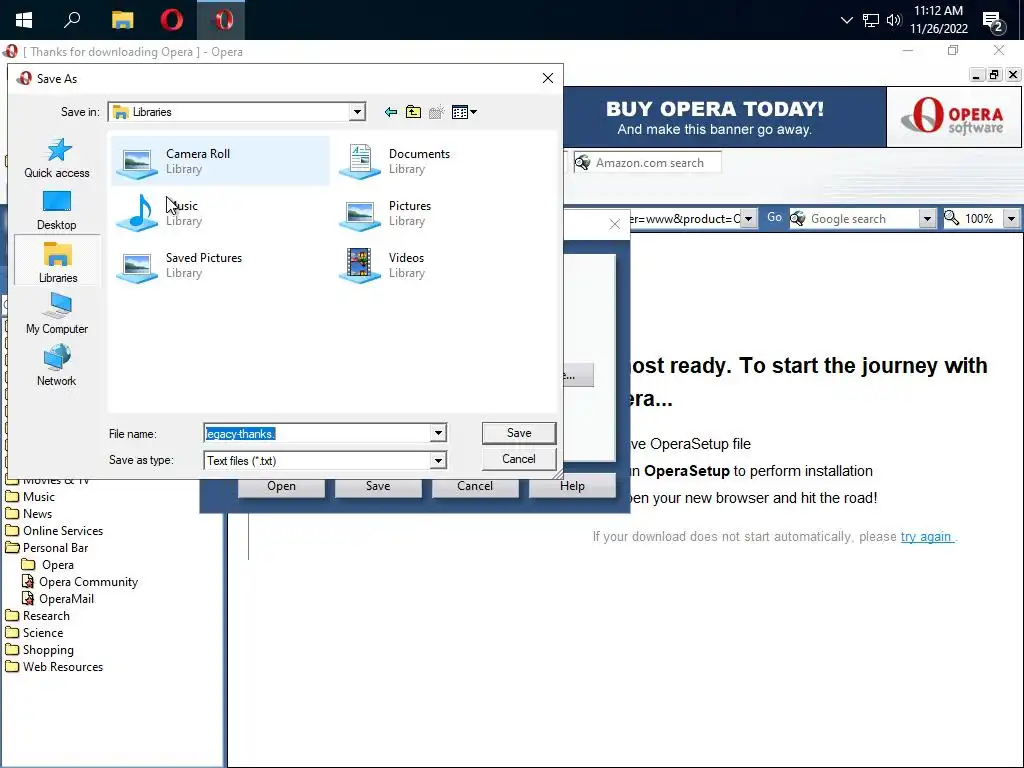1024x768 pixels.
Task: Open the Music bookmarks folder
Action: click(x=31, y=497)
